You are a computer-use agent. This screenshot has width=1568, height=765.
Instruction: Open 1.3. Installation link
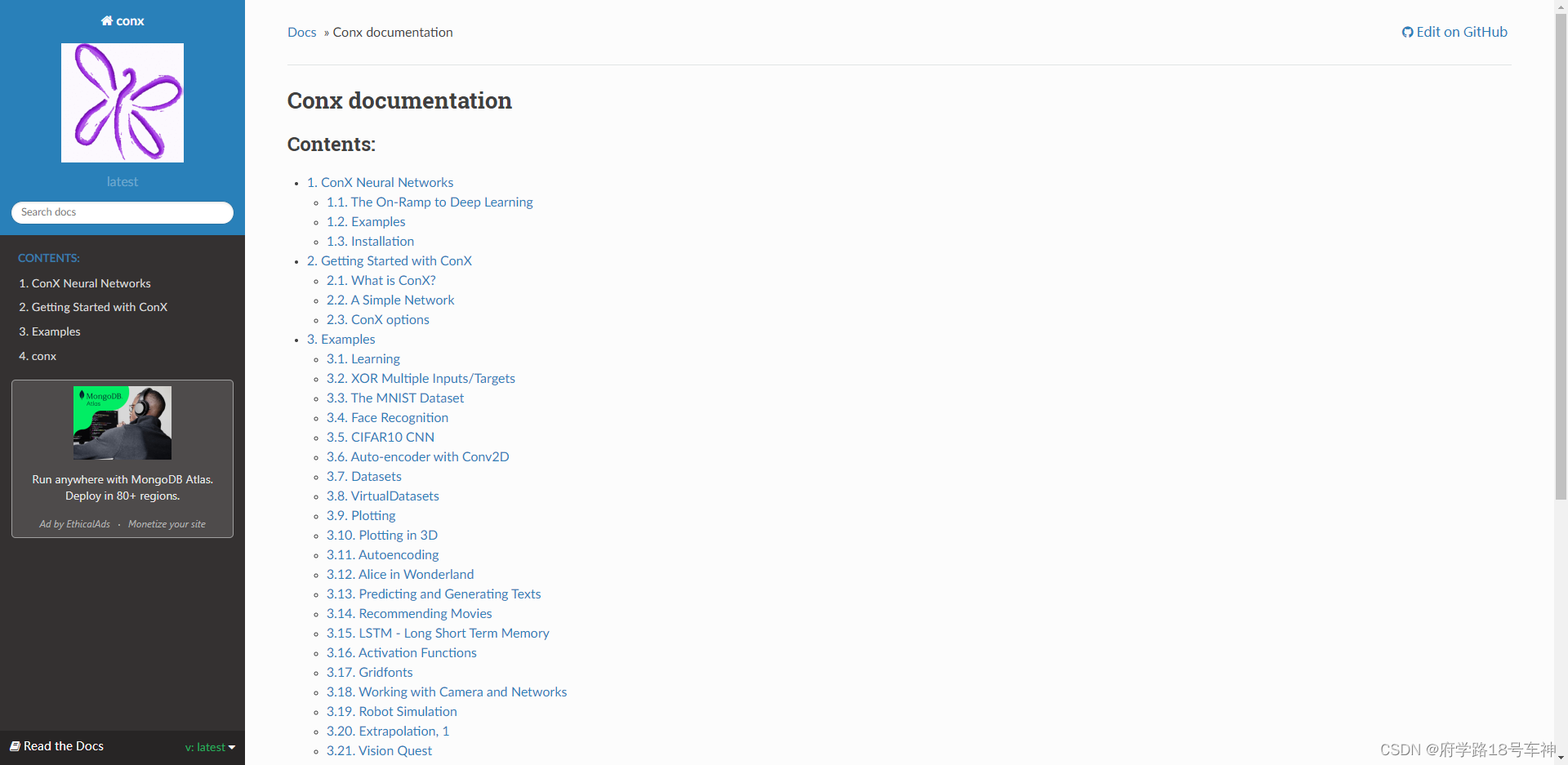370,242
